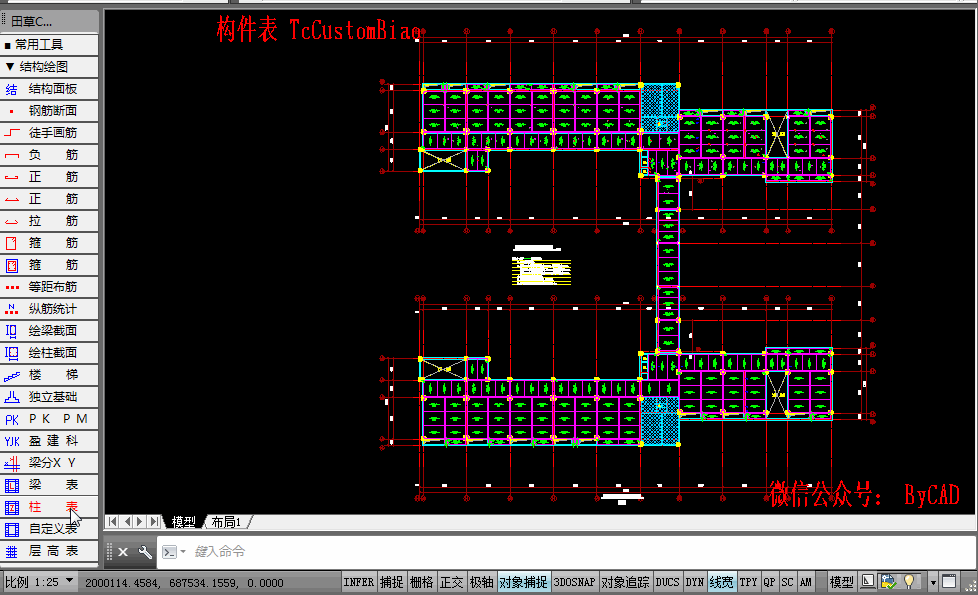This screenshot has width=978, height=595.
Task: Open the 比例 1:25 scale dropdown
Action: [40, 582]
